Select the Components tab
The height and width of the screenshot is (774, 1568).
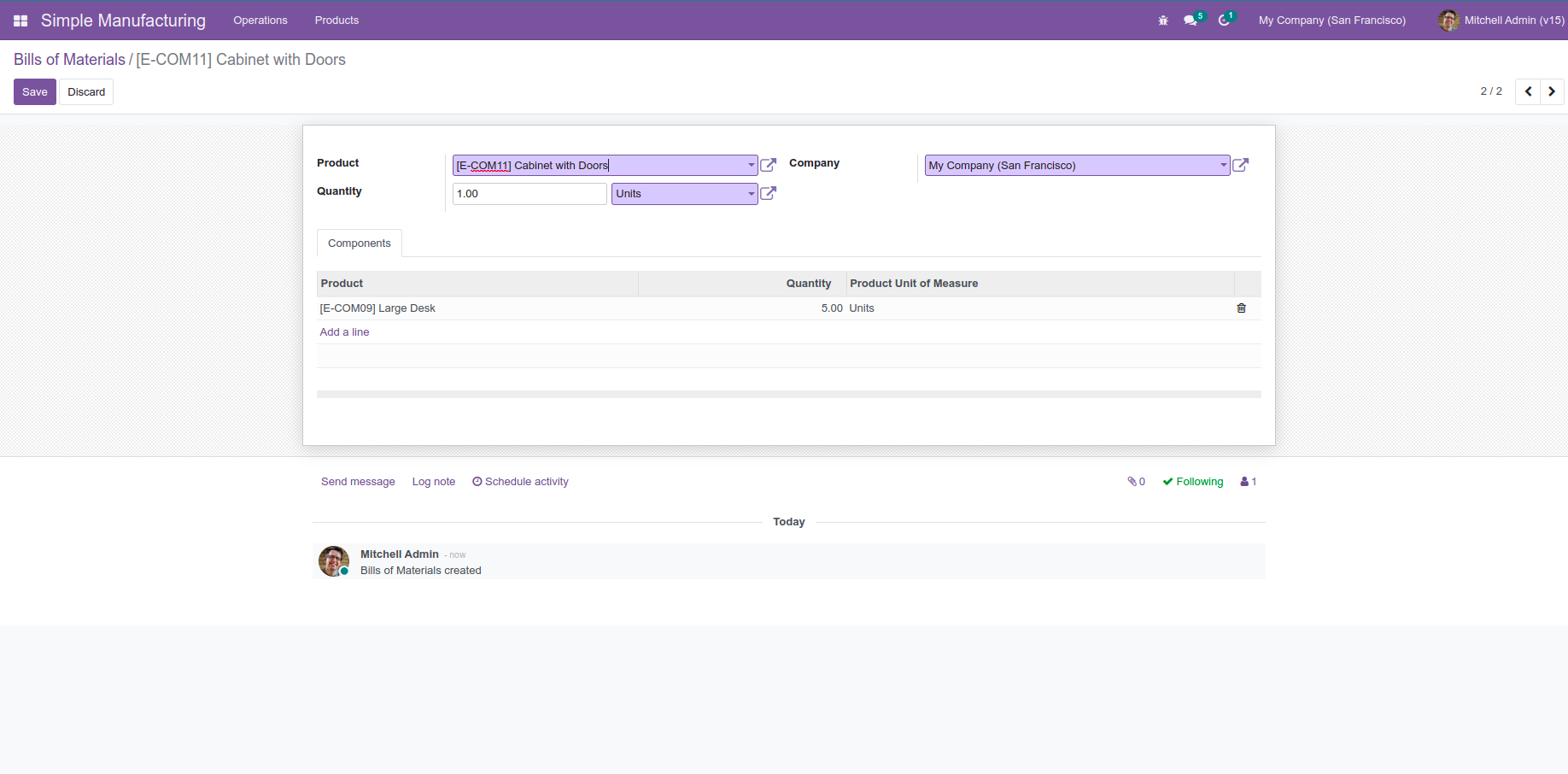tap(360, 243)
